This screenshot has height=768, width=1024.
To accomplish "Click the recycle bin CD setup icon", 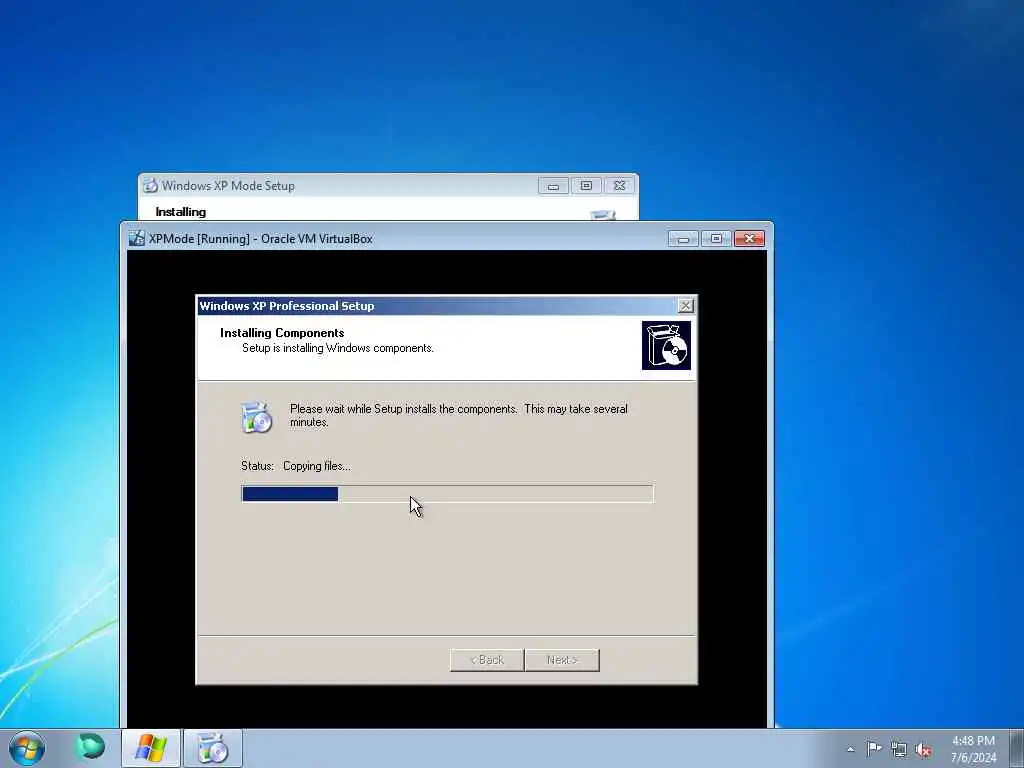I will click(x=257, y=417).
